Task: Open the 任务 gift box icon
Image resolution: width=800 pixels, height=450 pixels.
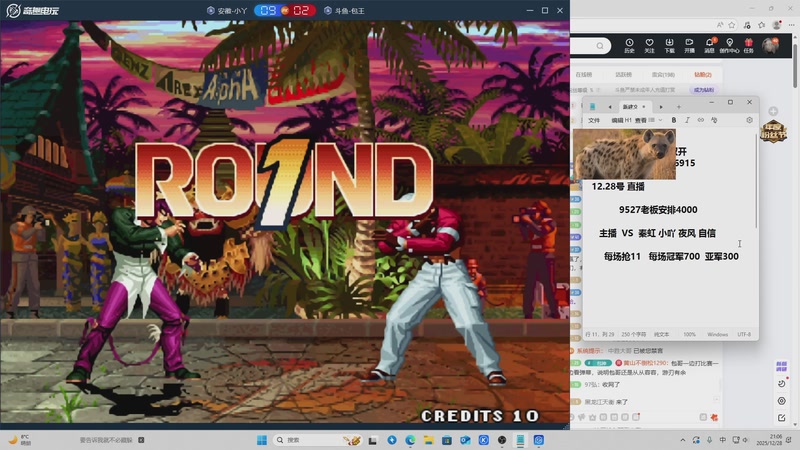Action: 748,45
